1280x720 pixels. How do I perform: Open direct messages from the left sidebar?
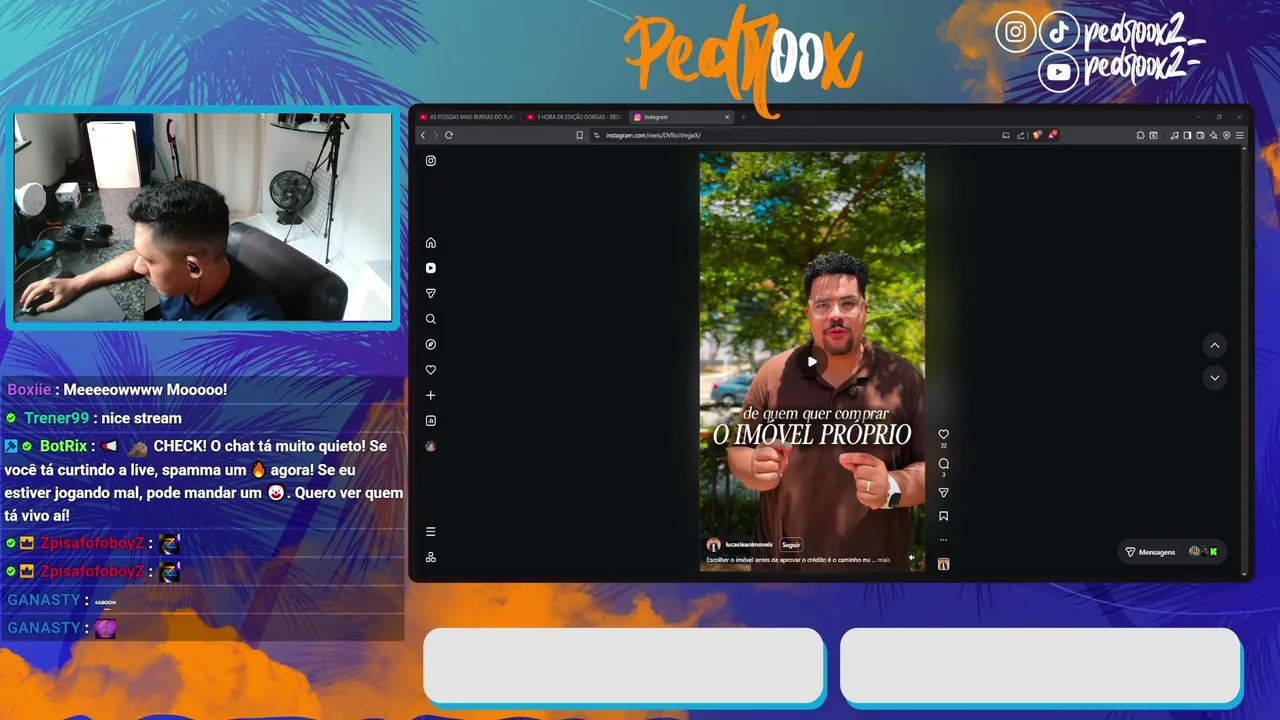click(x=431, y=294)
